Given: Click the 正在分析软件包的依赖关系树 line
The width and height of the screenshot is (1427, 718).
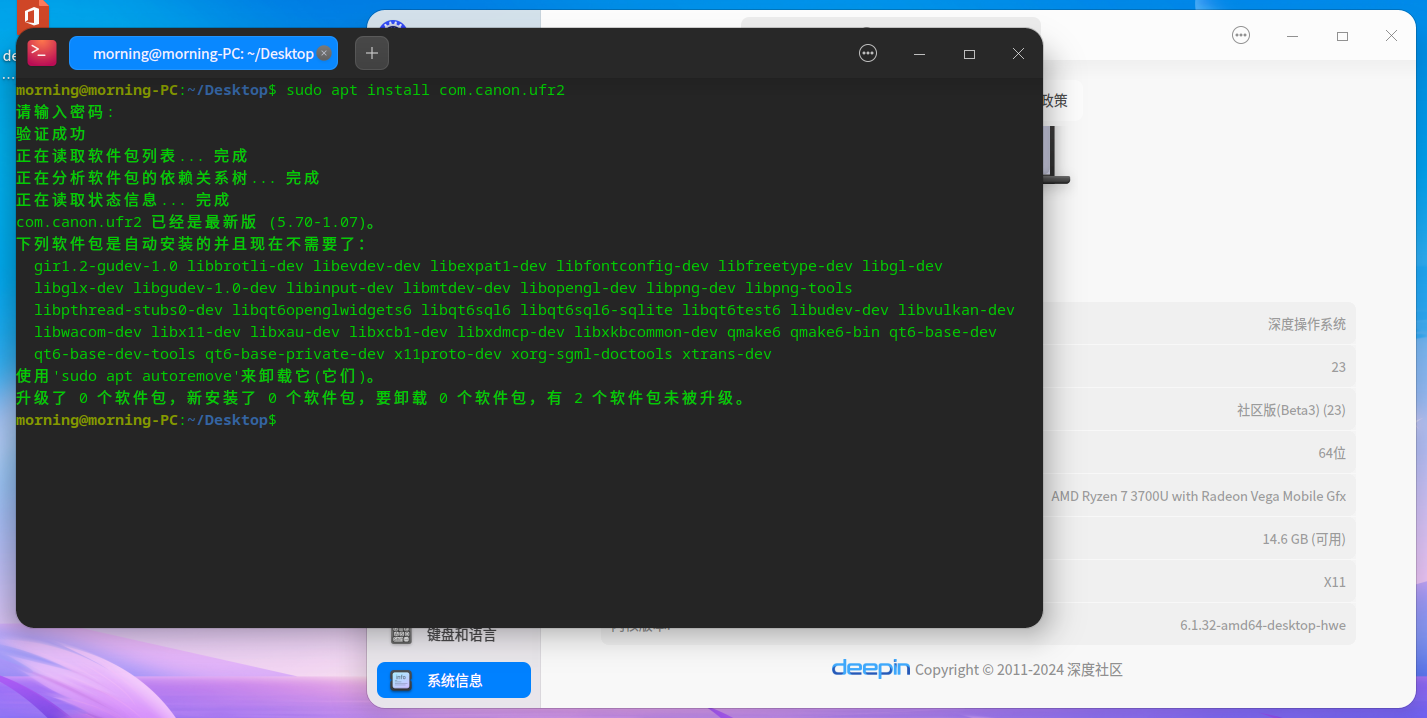Looking at the screenshot, I should [168, 178].
